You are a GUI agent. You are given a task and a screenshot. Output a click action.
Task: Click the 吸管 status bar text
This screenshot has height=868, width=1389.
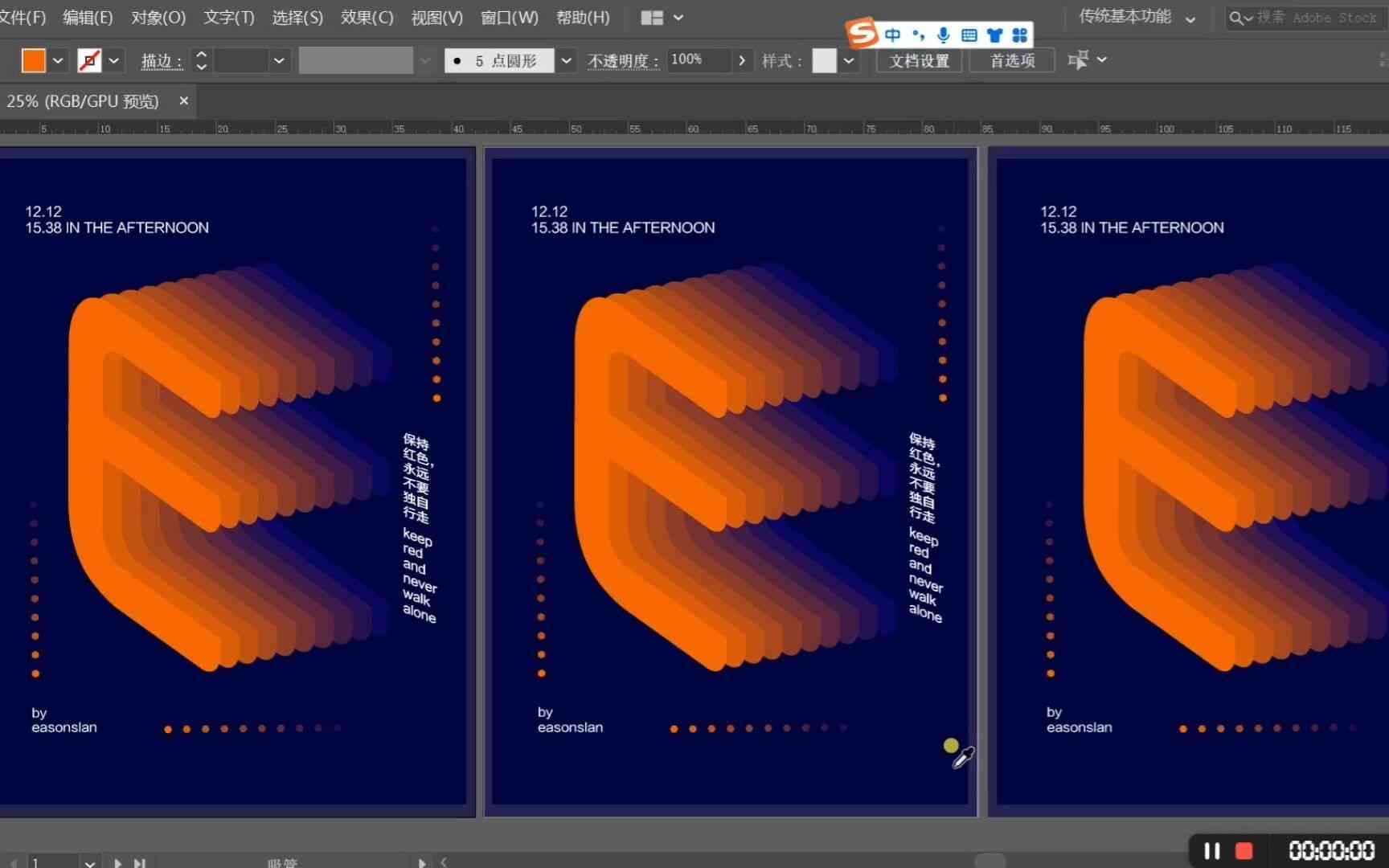[282, 863]
